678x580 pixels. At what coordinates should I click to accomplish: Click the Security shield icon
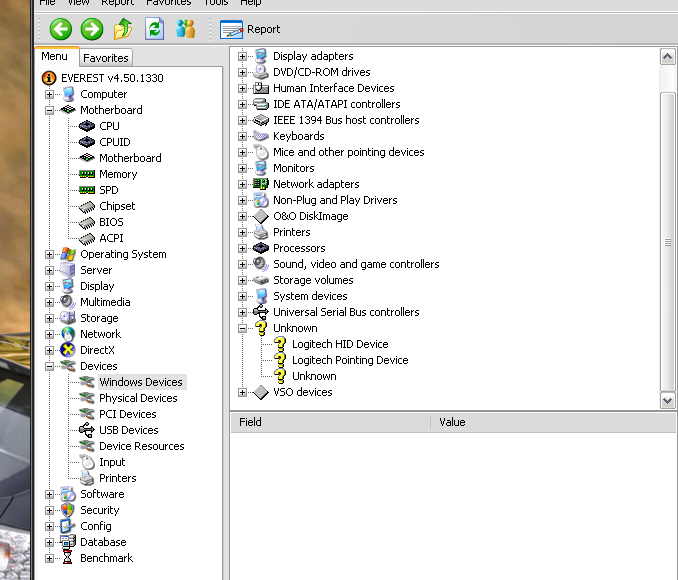tap(68, 510)
